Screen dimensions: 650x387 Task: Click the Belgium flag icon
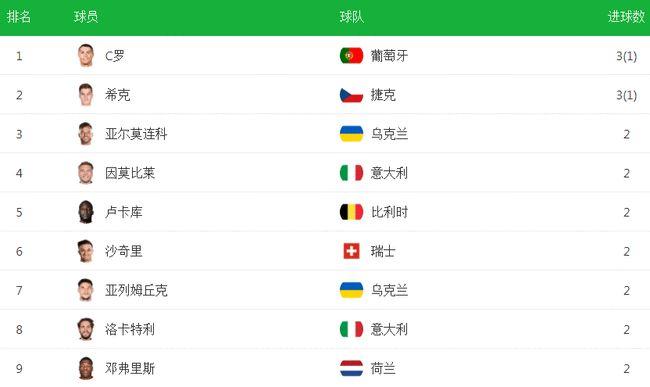click(x=351, y=212)
